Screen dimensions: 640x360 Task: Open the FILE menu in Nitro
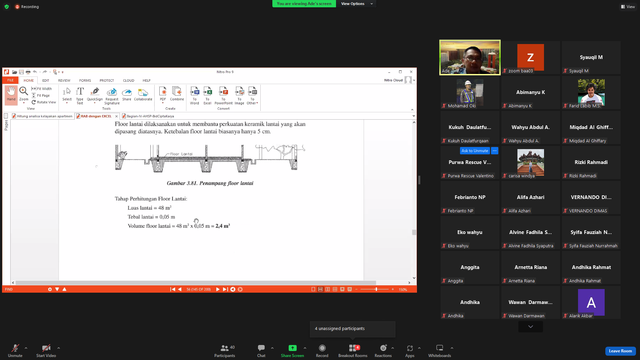click(11, 80)
